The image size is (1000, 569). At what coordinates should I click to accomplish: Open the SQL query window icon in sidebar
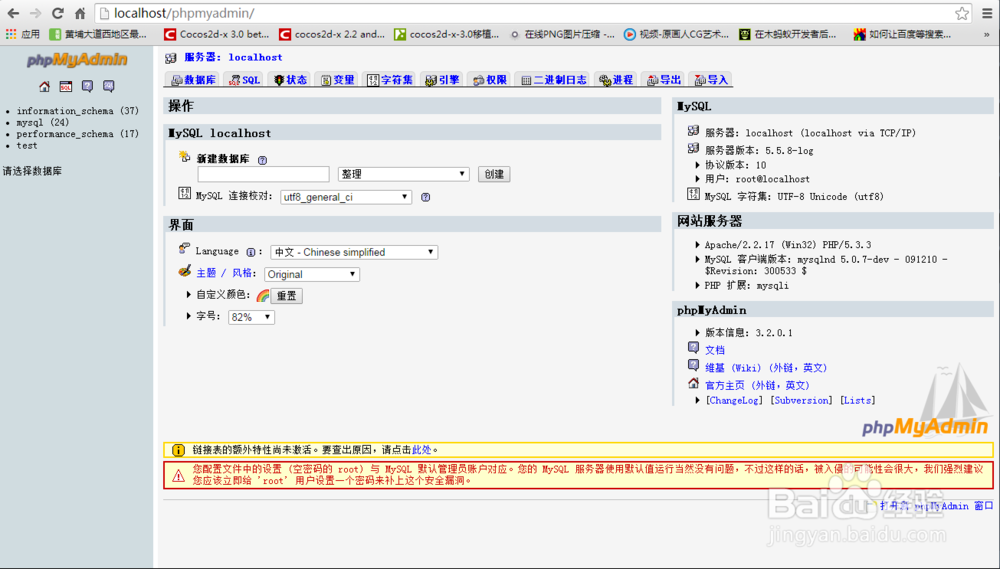[x=66, y=86]
